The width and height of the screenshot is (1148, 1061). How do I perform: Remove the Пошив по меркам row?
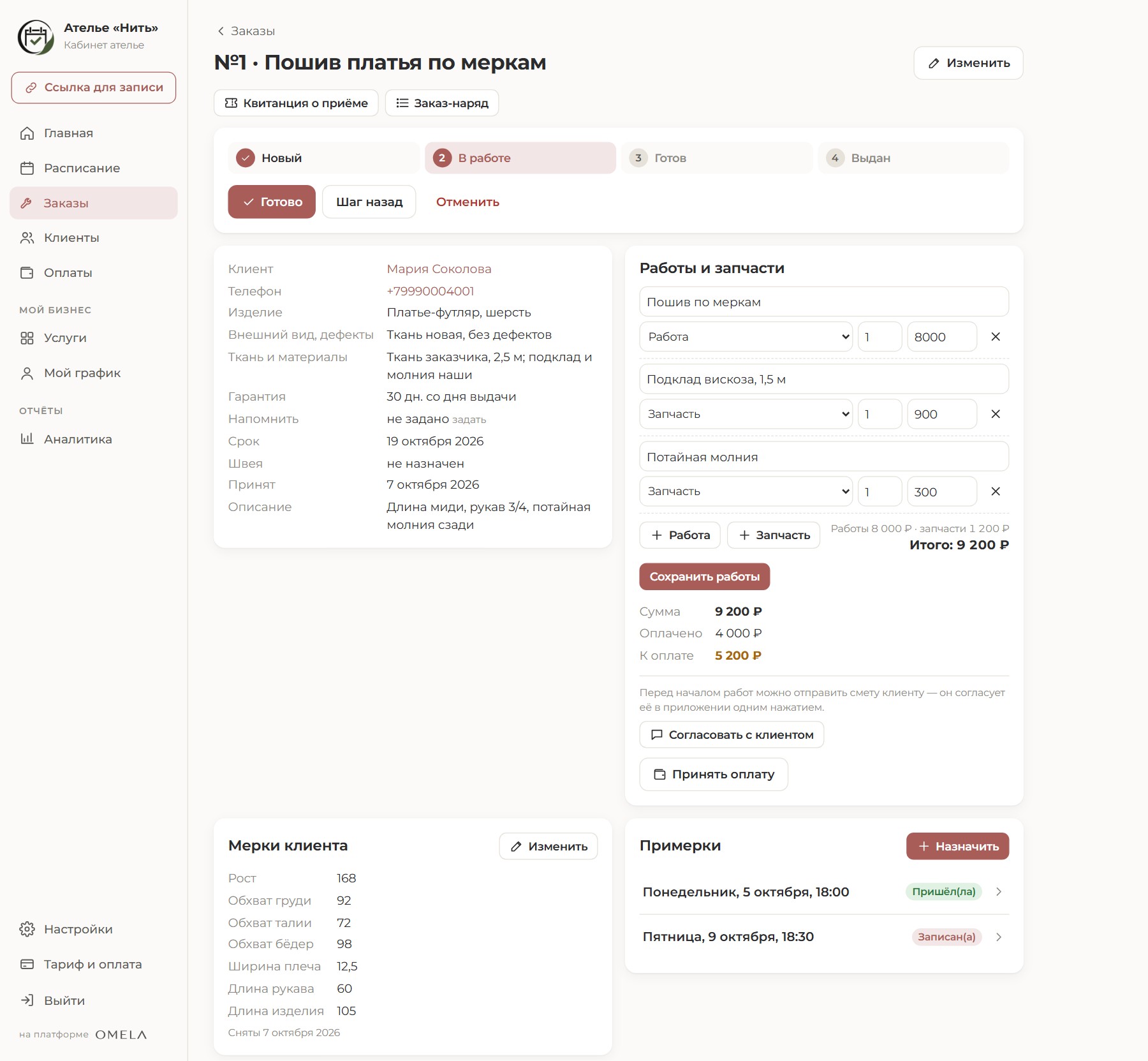(x=996, y=337)
